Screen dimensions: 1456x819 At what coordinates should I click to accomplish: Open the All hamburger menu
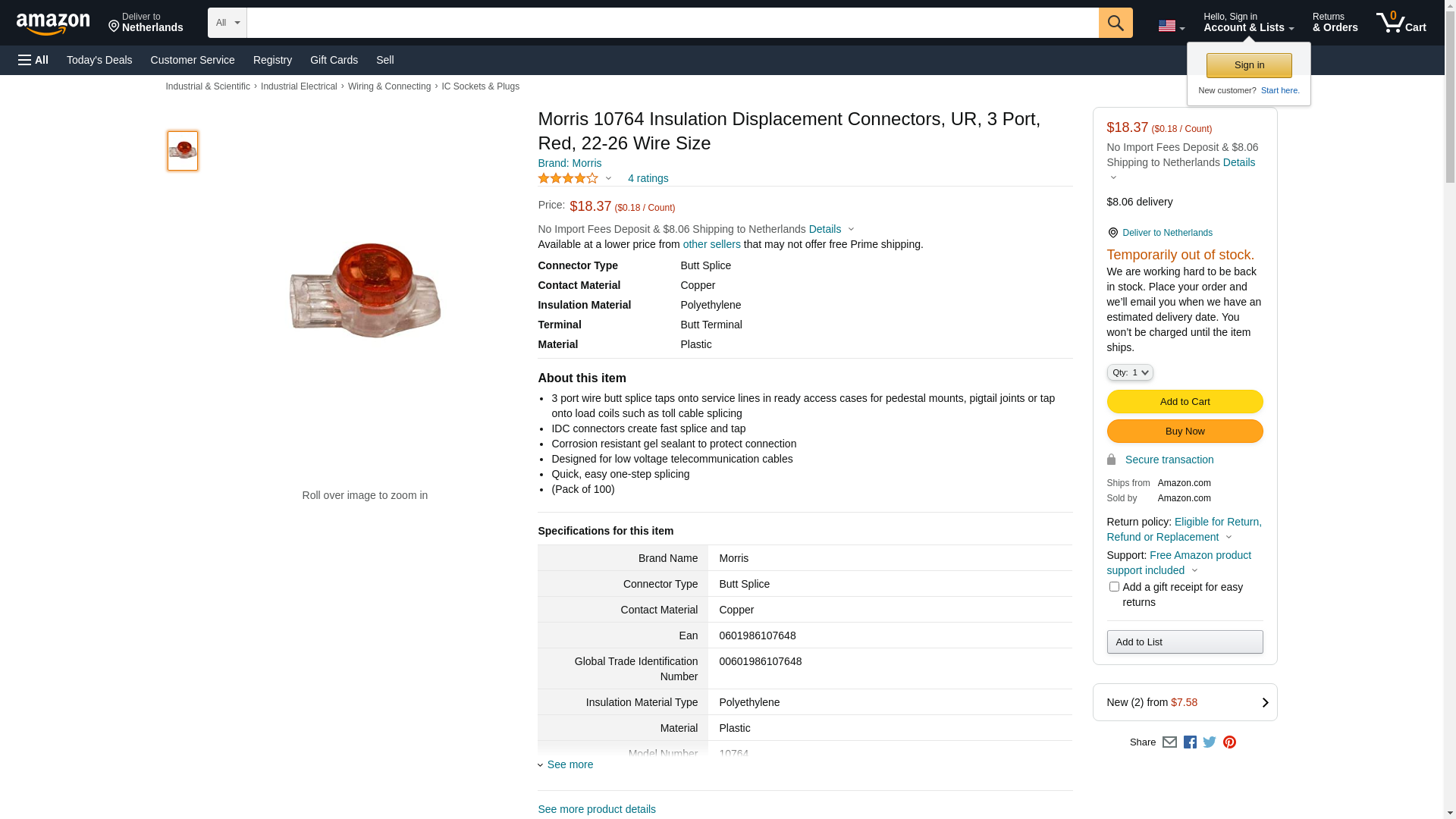tap(33, 60)
